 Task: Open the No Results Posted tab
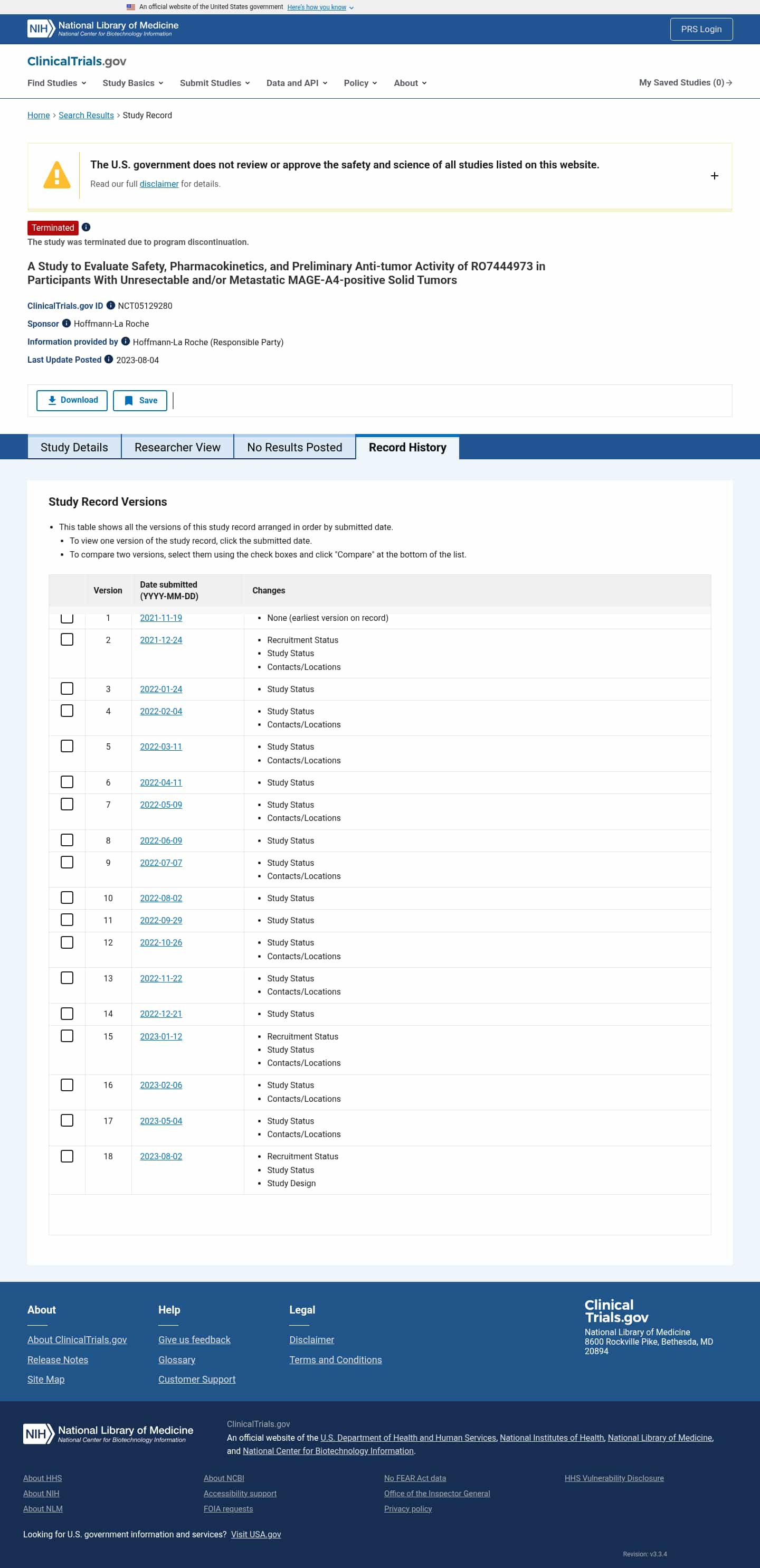click(294, 447)
